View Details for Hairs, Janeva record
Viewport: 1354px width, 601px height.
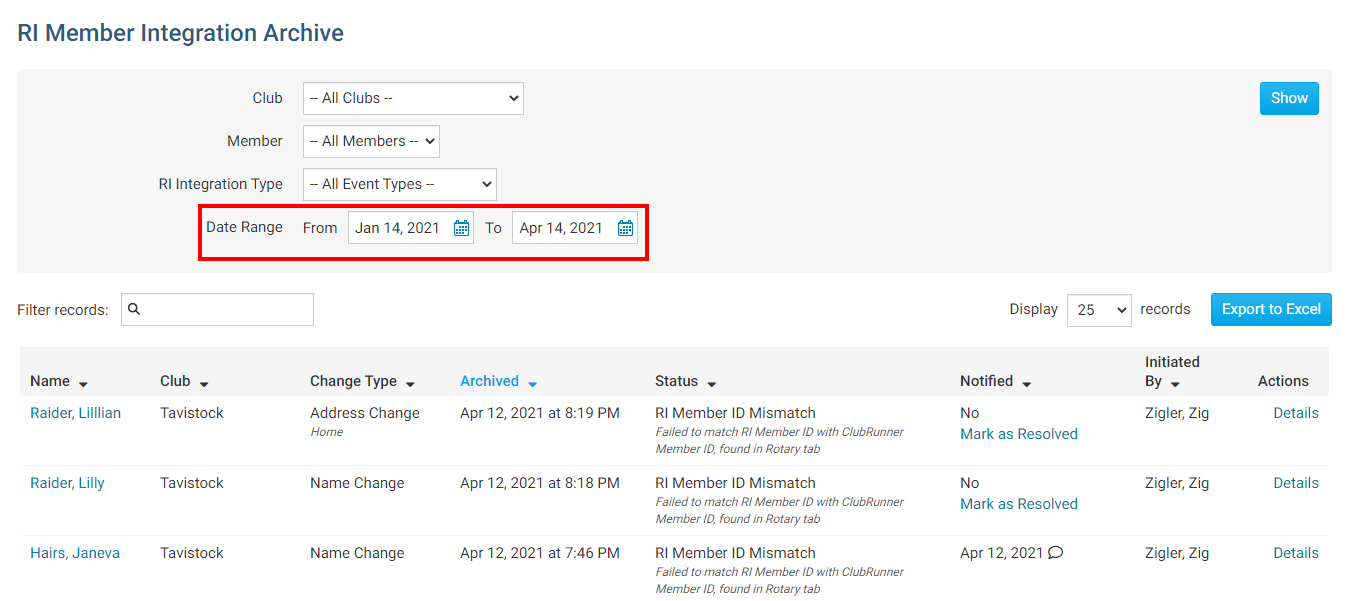point(1295,553)
